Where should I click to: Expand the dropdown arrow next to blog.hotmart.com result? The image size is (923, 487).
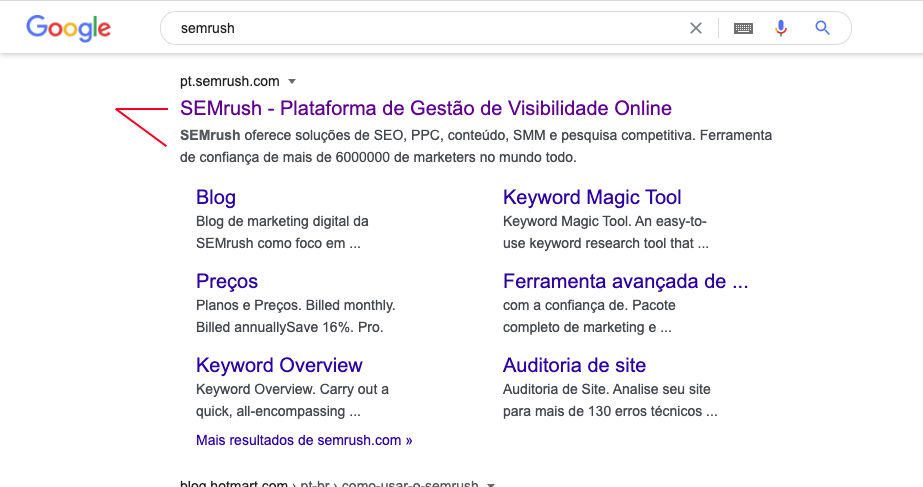click(x=491, y=484)
